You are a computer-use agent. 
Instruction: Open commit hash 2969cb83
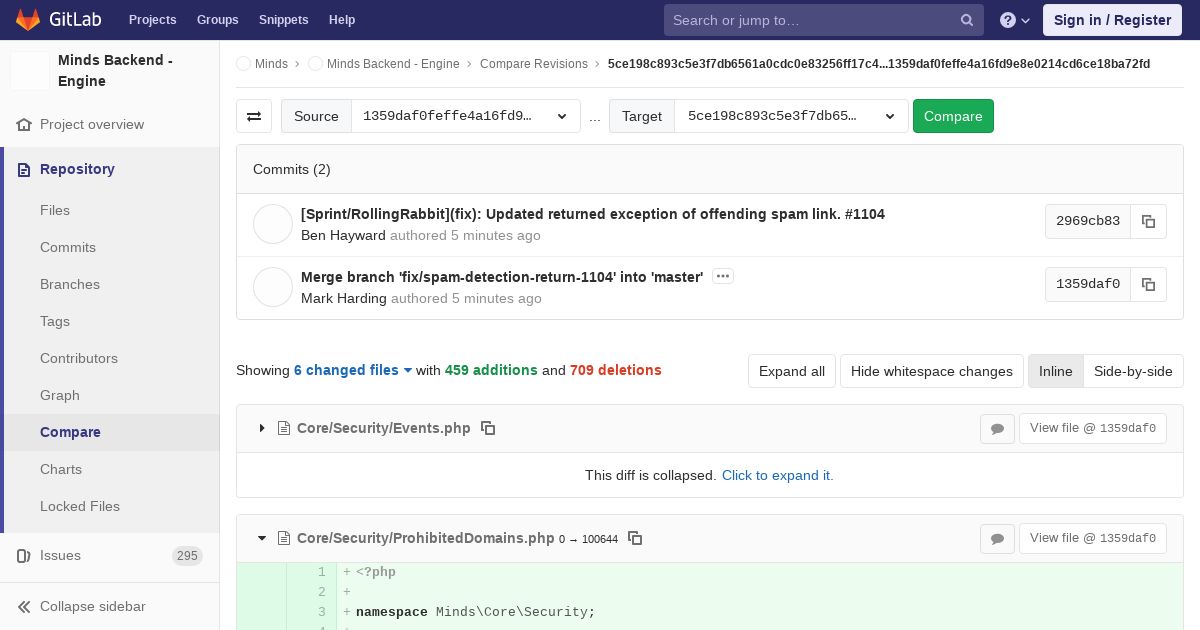tap(1088, 221)
